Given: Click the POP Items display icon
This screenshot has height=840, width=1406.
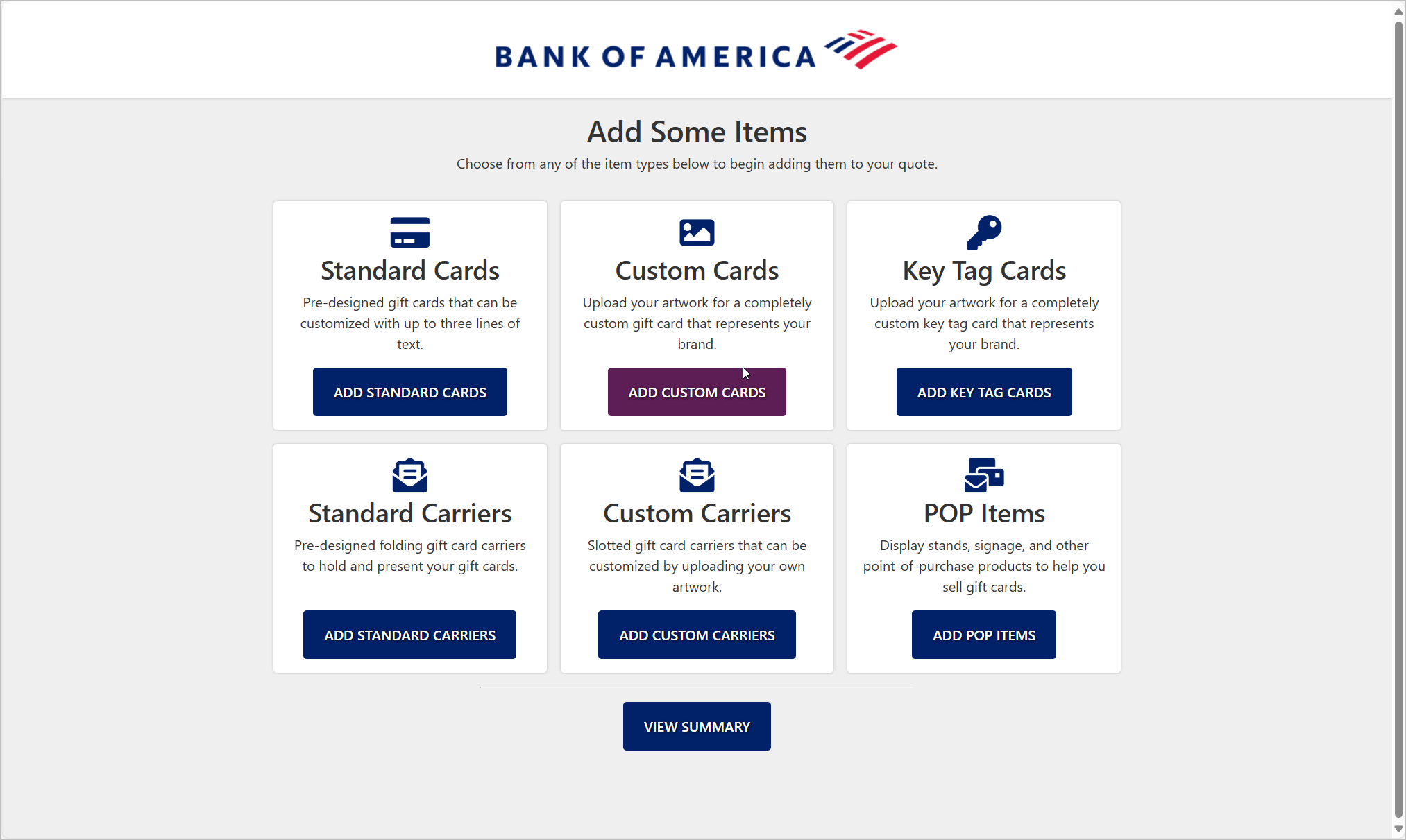Looking at the screenshot, I should [x=984, y=475].
